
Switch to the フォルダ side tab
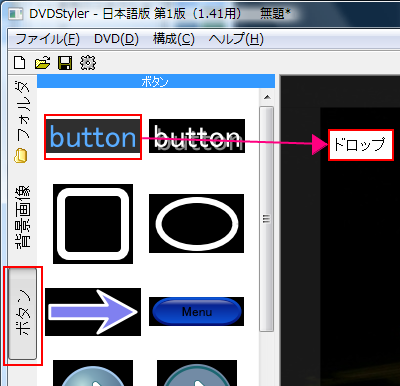pyautogui.click(x=22, y=123)
